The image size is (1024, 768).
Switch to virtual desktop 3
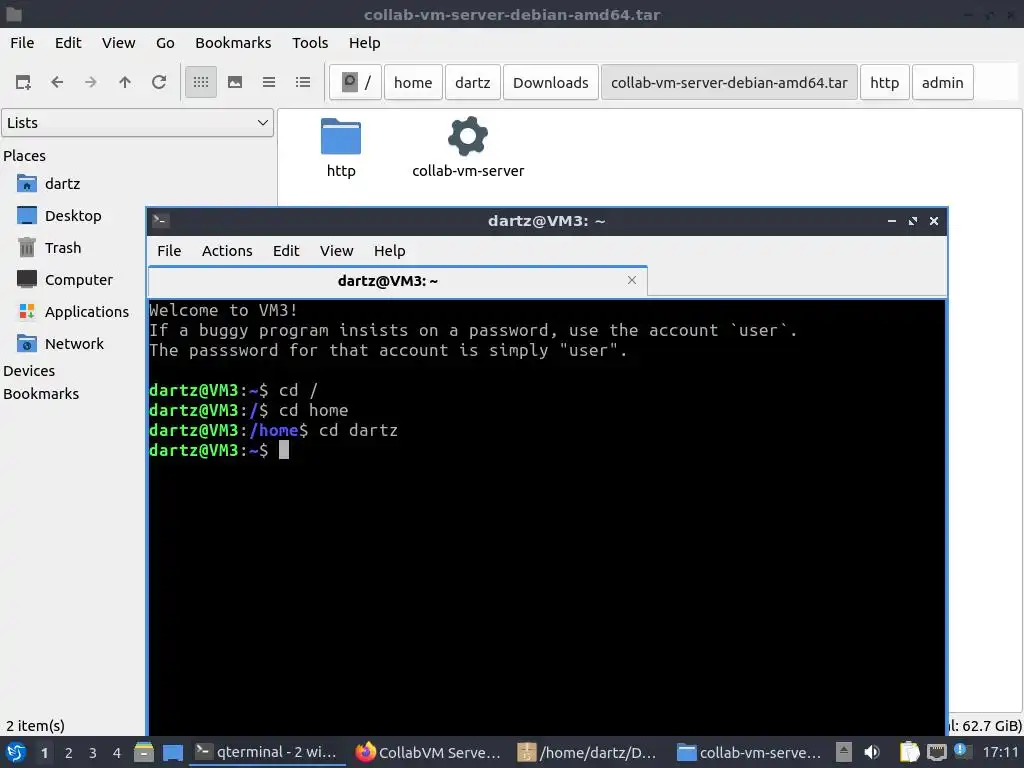point(93,753)
